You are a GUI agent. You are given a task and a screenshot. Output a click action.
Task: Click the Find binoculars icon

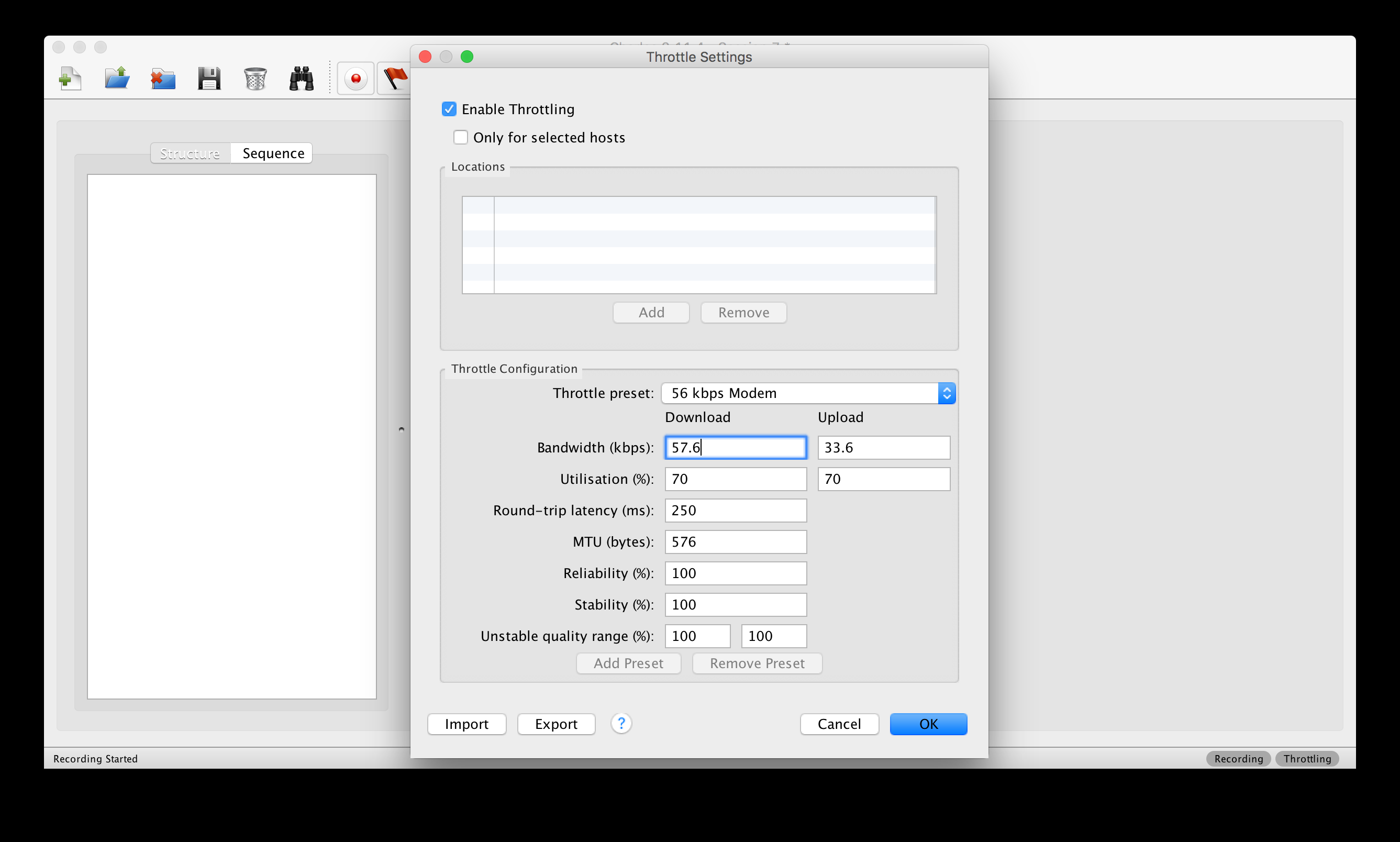point(301,79)
